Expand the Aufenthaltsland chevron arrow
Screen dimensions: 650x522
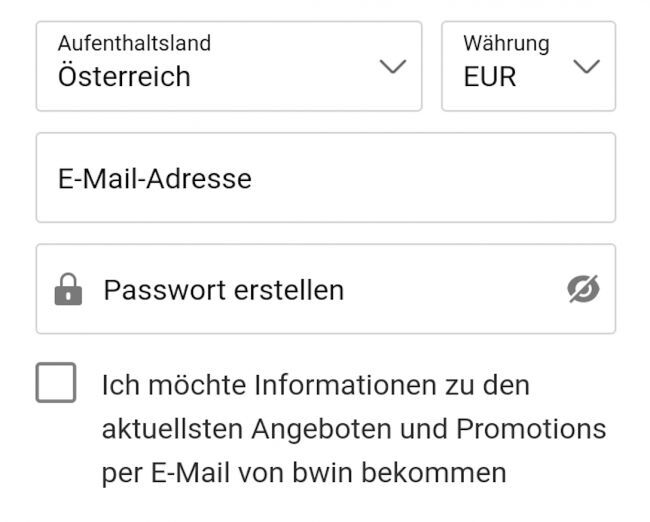[393, 67]
